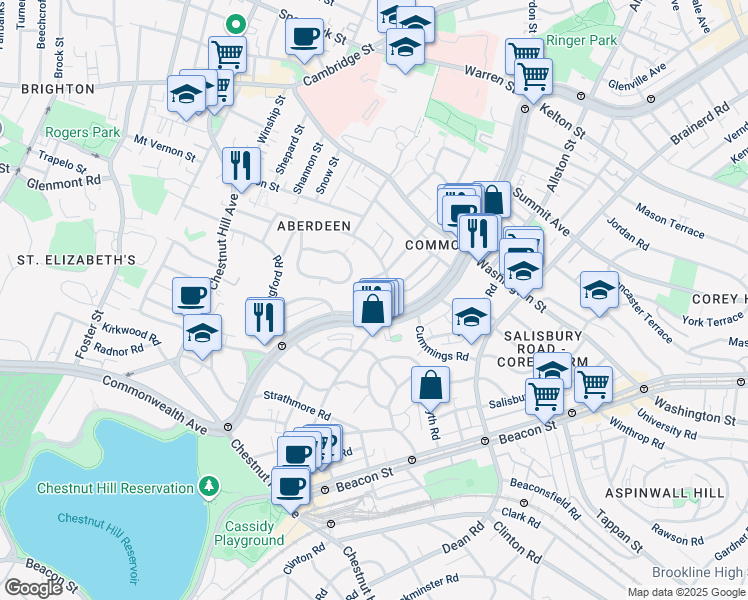Viewport: 748px width, 600px height.
Task: Click the ABERDEEN neighborhood label
Action: pos(314,226)
